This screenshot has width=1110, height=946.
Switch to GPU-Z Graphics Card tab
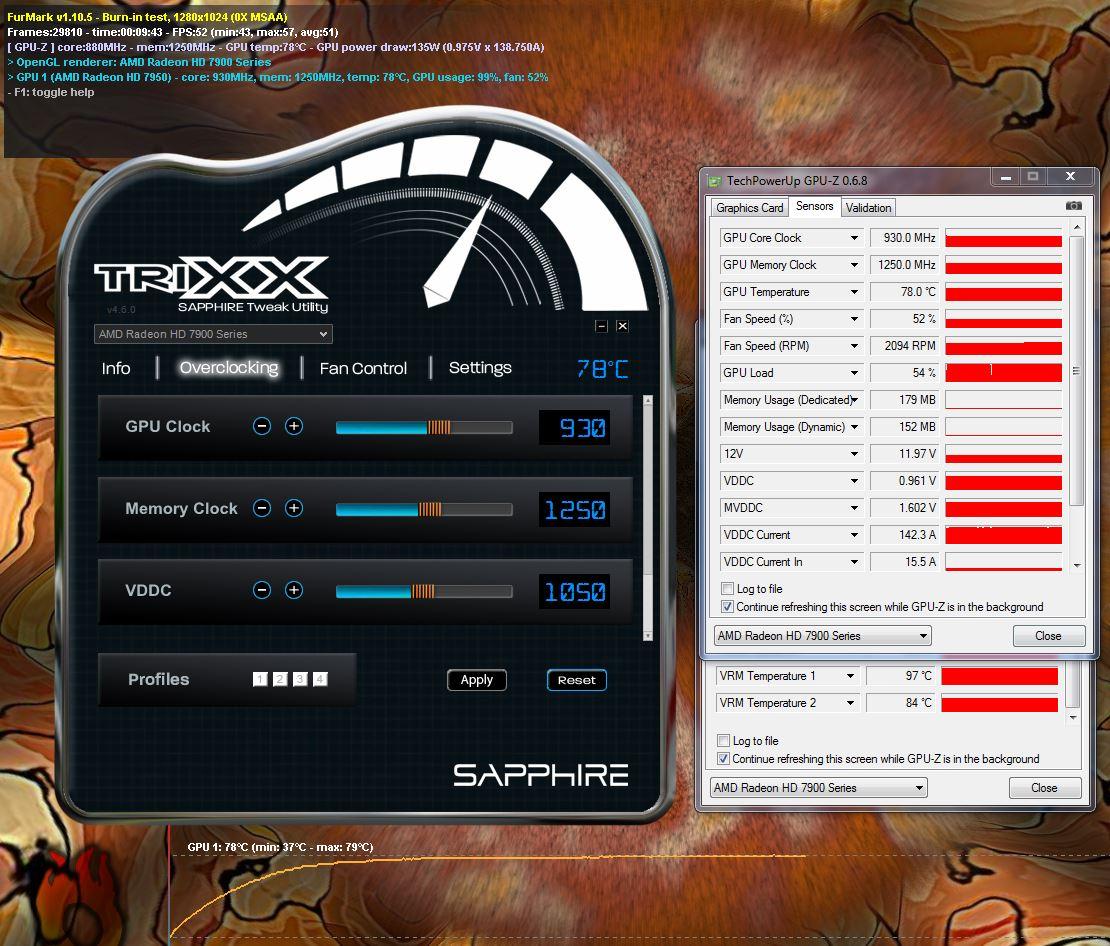point(750,207)
